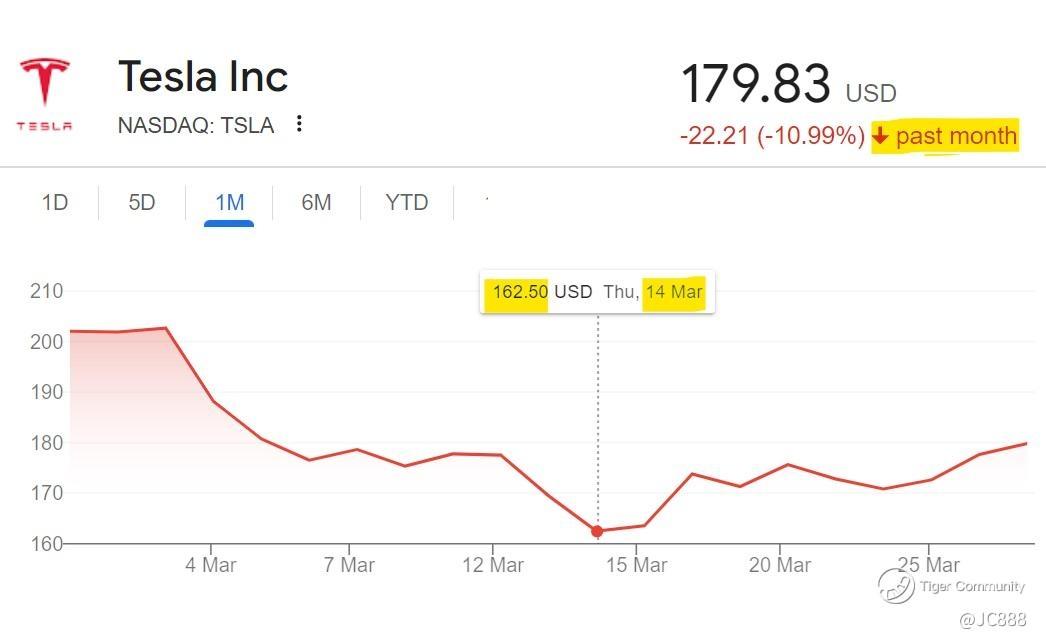Click the Tiger Community watermark logo

896,586
